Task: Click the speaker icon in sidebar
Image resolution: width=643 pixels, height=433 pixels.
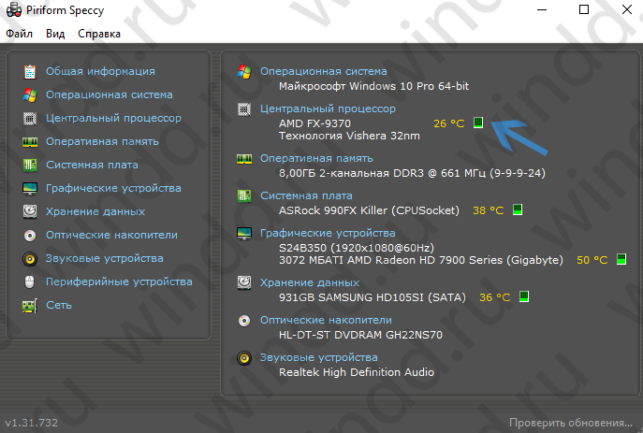Action: click(30, 259)
